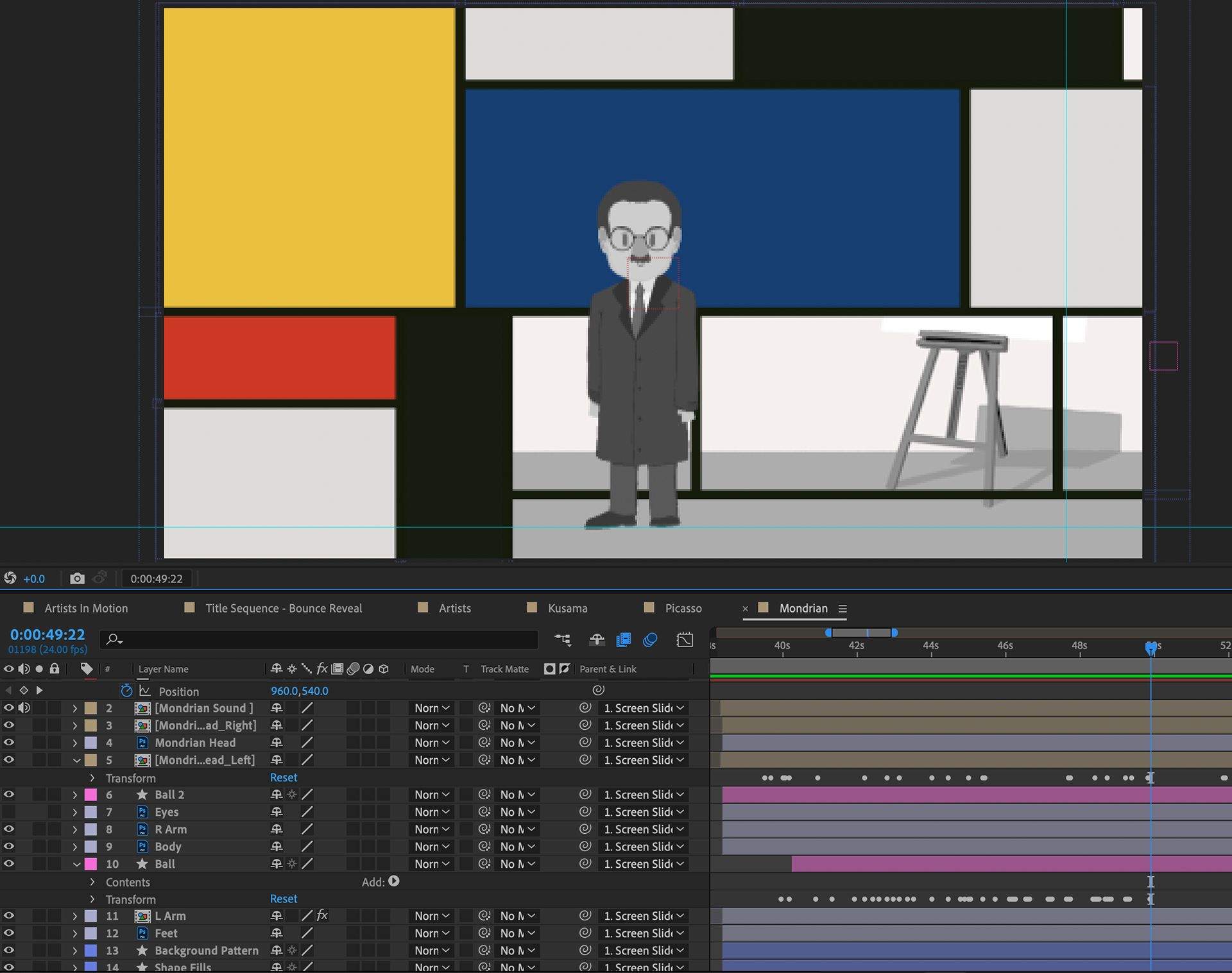Open Track Matte dropdown for Ball 2
The width and height of the screenshot is (1232, 973).
pos(517,795)
